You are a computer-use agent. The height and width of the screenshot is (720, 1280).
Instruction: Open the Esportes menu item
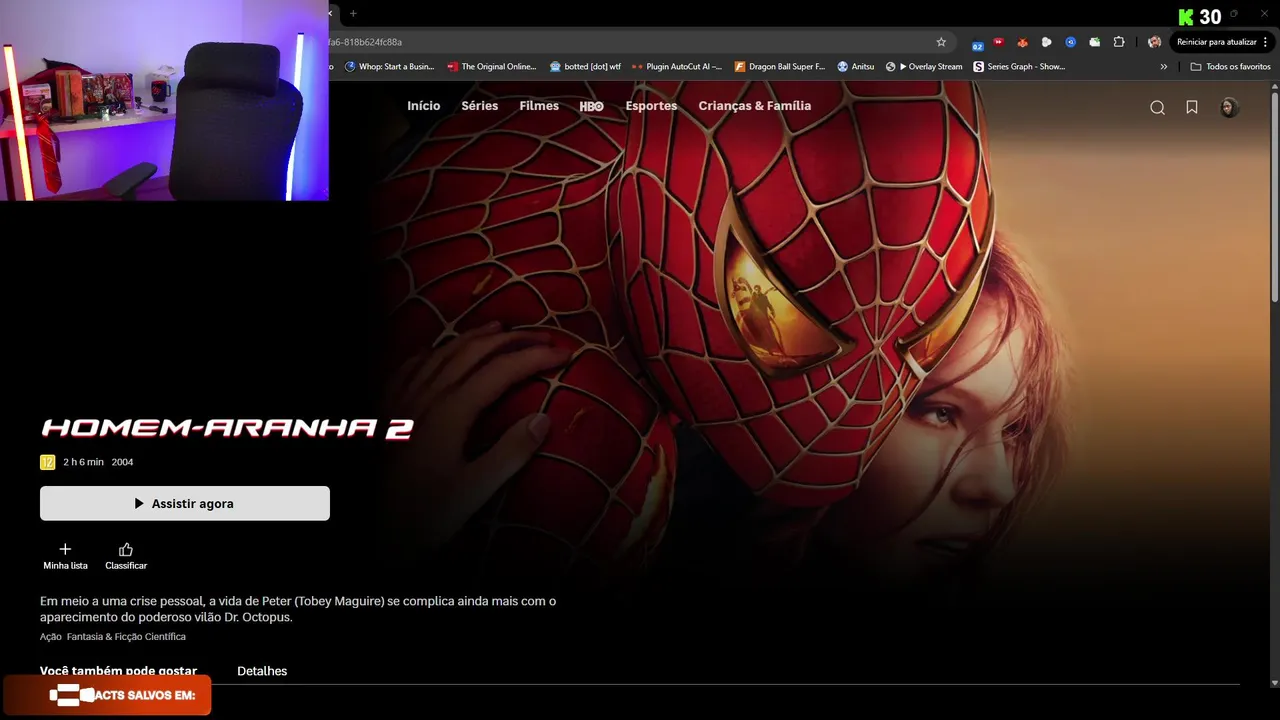pos(651,106)
